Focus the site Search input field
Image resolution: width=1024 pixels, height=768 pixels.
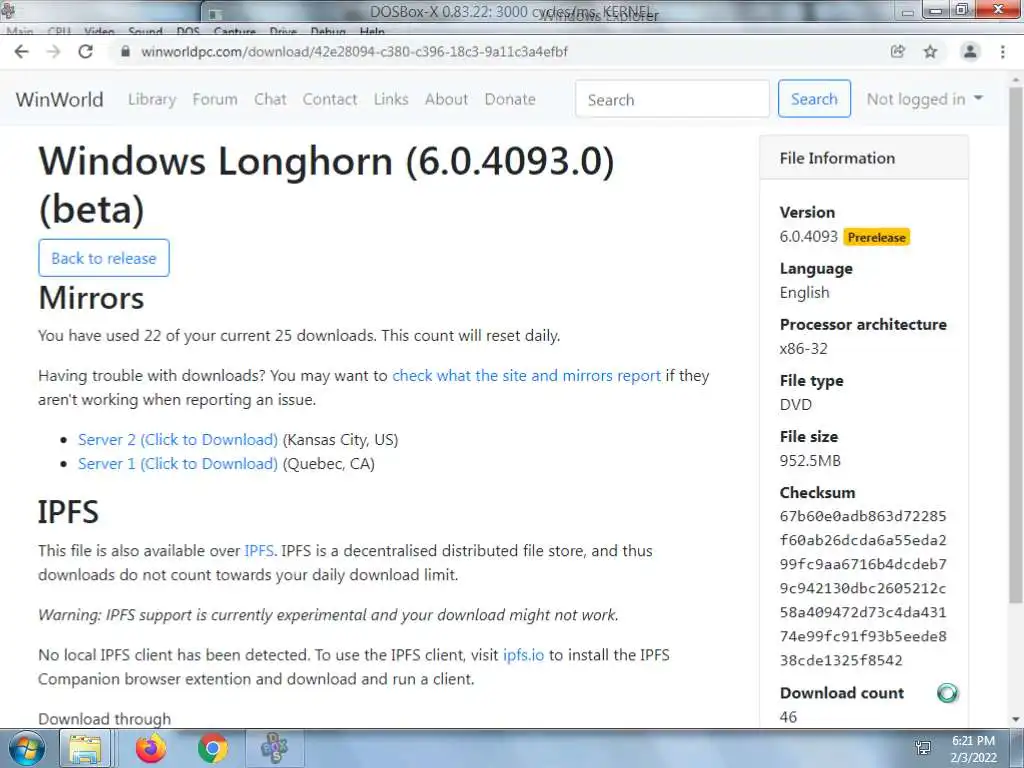[x=672, y=99]
